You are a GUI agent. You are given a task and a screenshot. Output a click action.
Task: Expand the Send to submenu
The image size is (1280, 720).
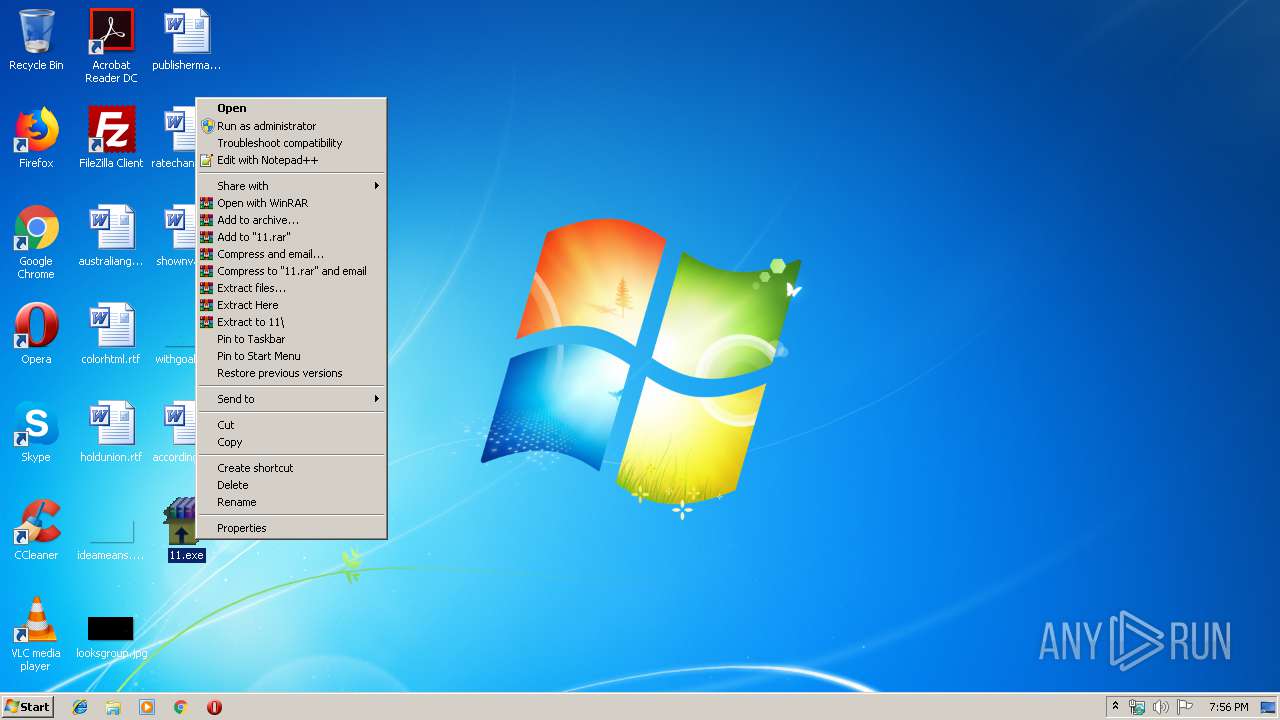[291, 399]
